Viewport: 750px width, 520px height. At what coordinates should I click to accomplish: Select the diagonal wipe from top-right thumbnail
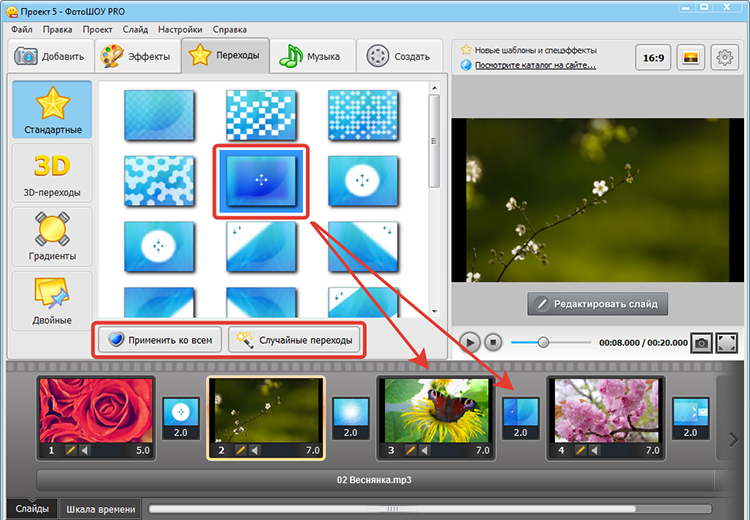363,246
